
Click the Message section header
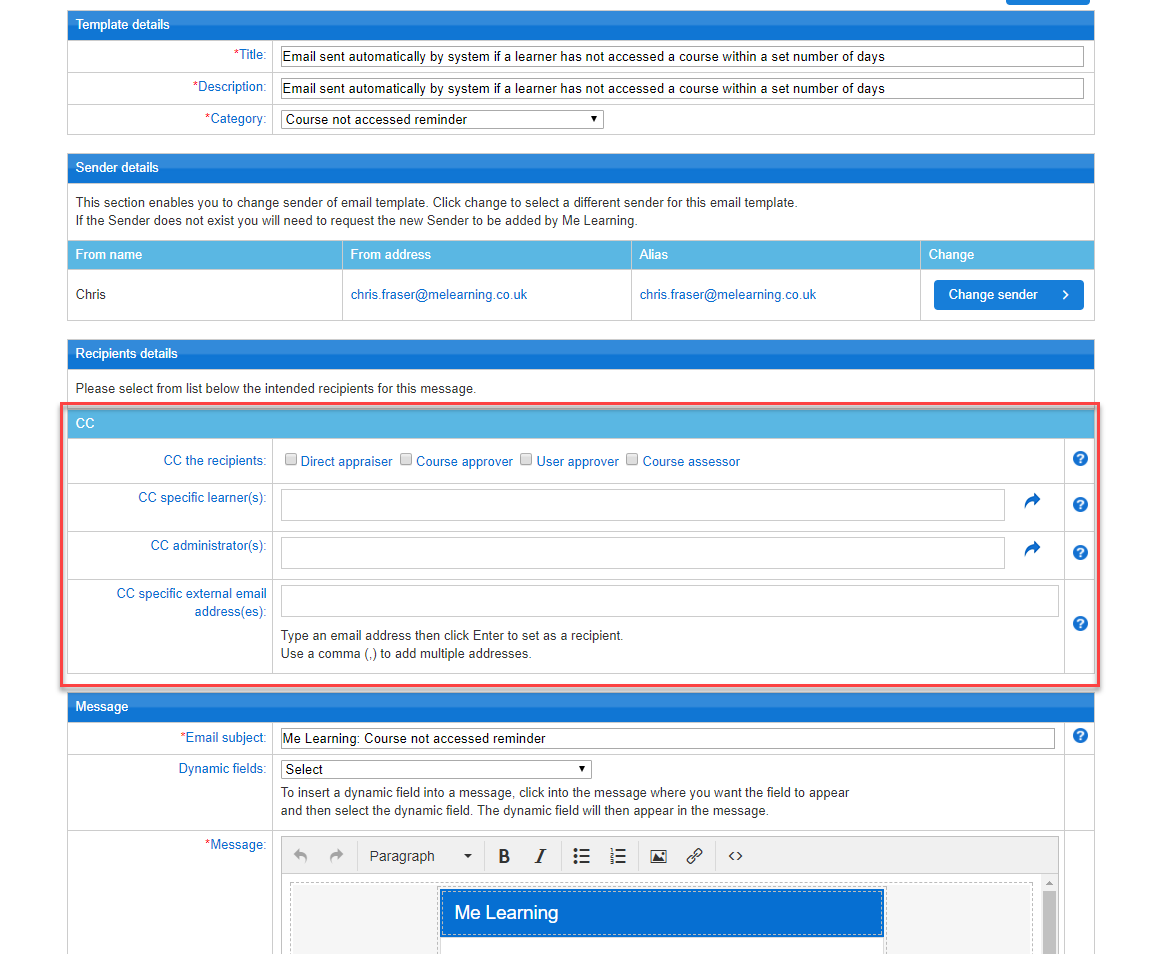click(x=581, y=707)
